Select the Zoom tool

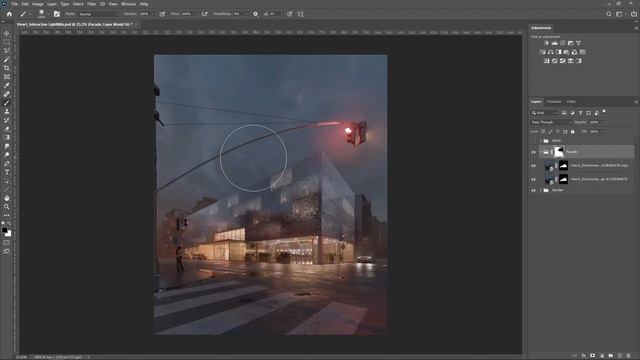click(x=7, y=207)
